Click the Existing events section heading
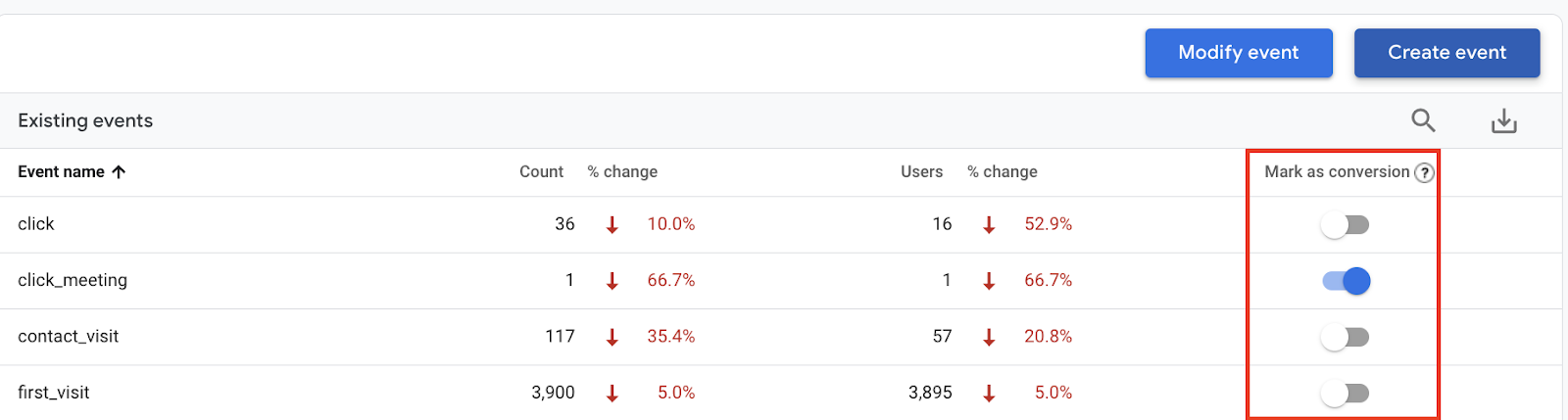Screen dimensions: 1568x420 tap(85, 120)
